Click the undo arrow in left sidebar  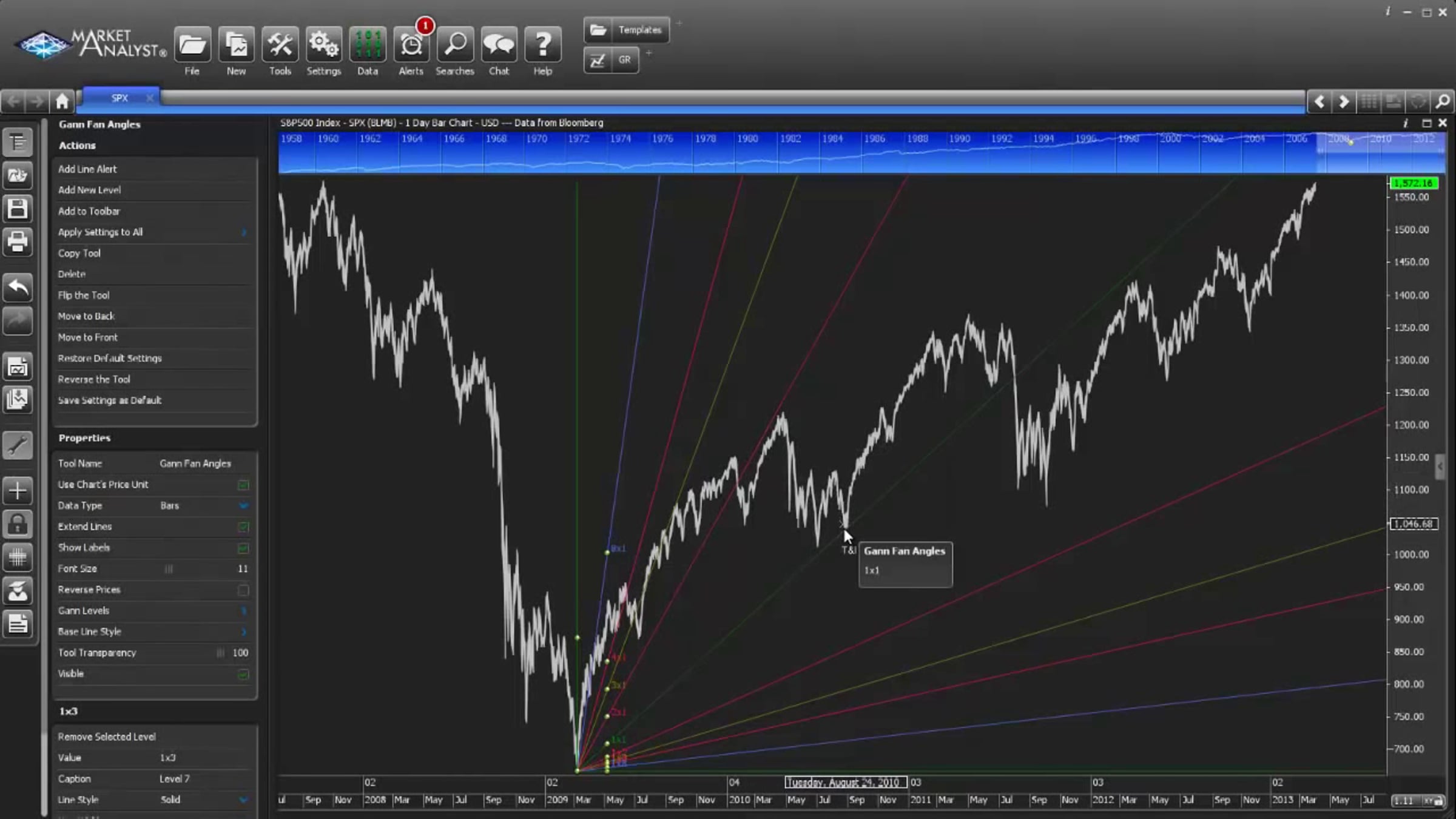[18, 287]
